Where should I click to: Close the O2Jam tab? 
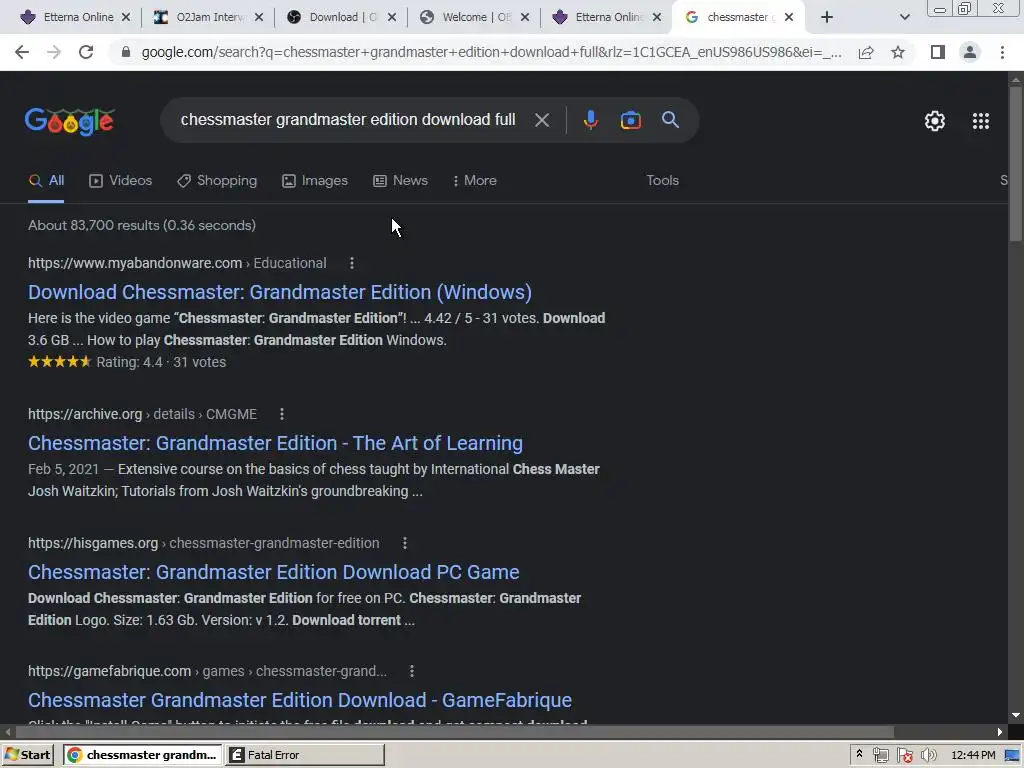click(259, 17)
